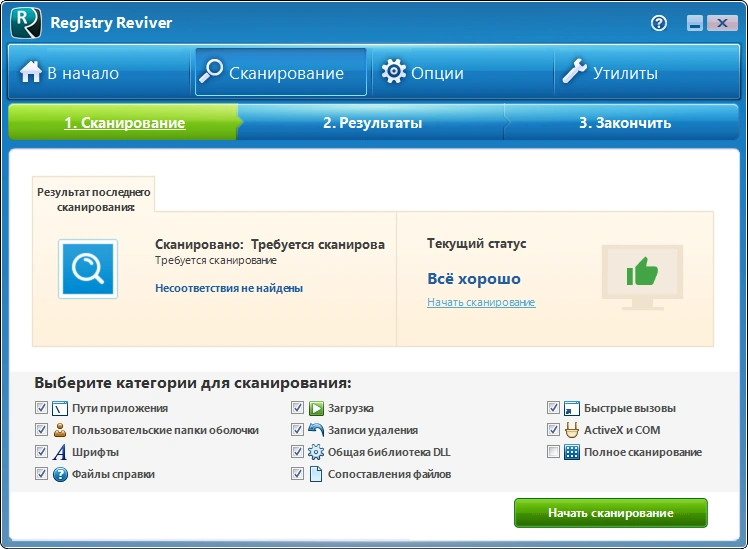Image resolution: width=748 pixels, height=549 pixels.
Task: Click the Всё хорошо status text
Action: tap(474, 279)
